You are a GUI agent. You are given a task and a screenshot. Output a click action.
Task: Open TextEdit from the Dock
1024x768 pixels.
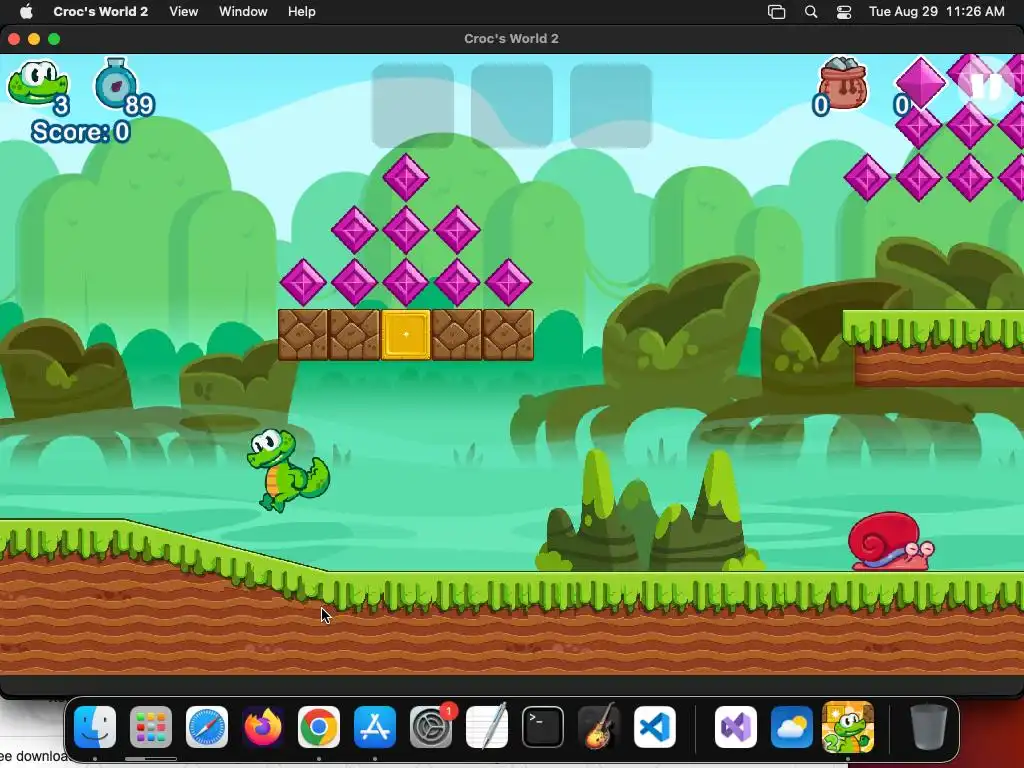coord(487,727)
